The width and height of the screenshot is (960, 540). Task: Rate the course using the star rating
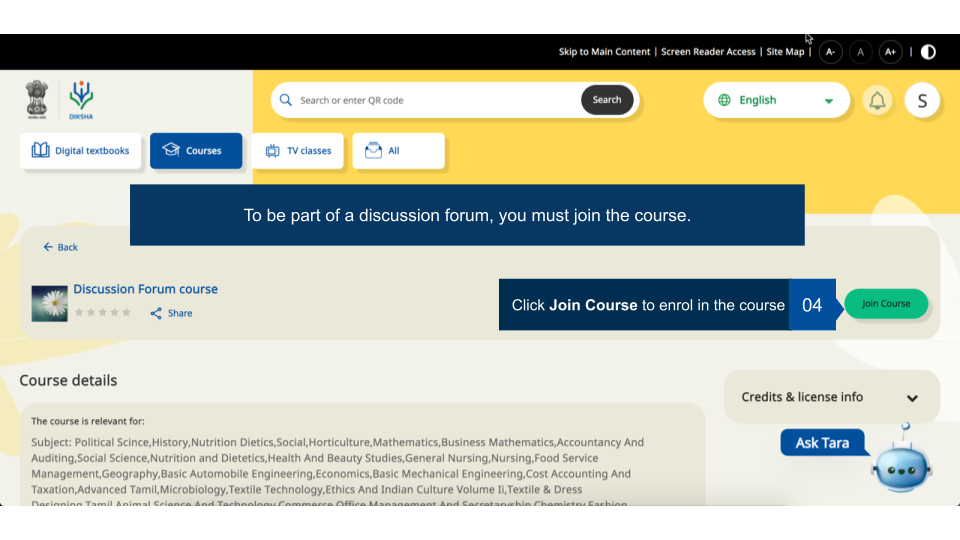pyautogui.click(x=103, y=313)
